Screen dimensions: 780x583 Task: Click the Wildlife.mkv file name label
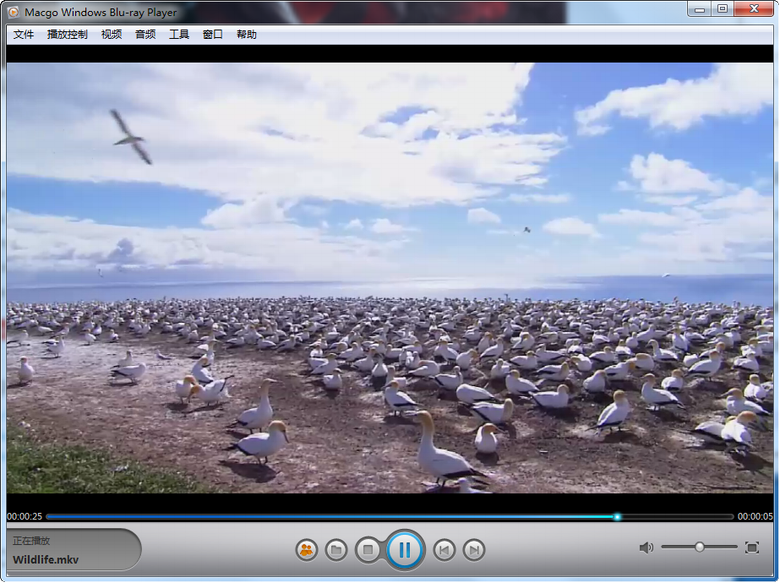[x=46, y=559]
